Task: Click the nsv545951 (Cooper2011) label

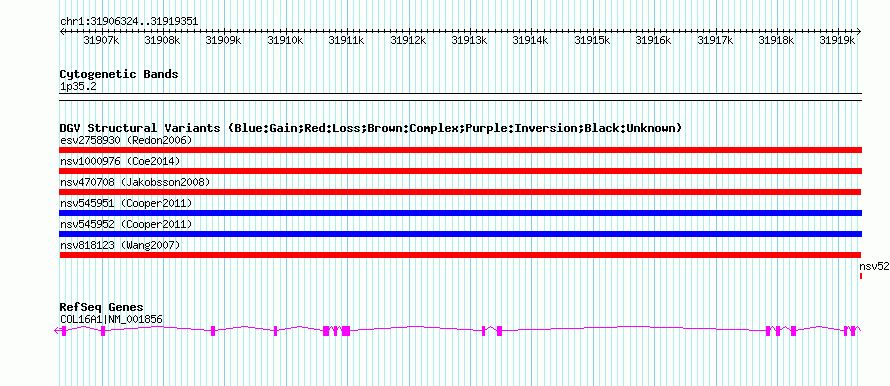Action: coord(126,203)
